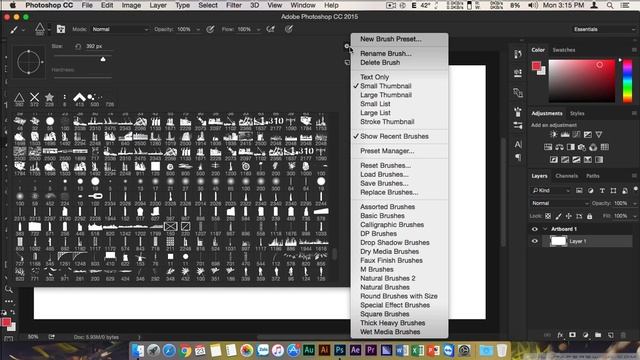This screenshot has width=640, height=360.
Task: Choose Reset Brushes from menu
Action: (385, 165)
